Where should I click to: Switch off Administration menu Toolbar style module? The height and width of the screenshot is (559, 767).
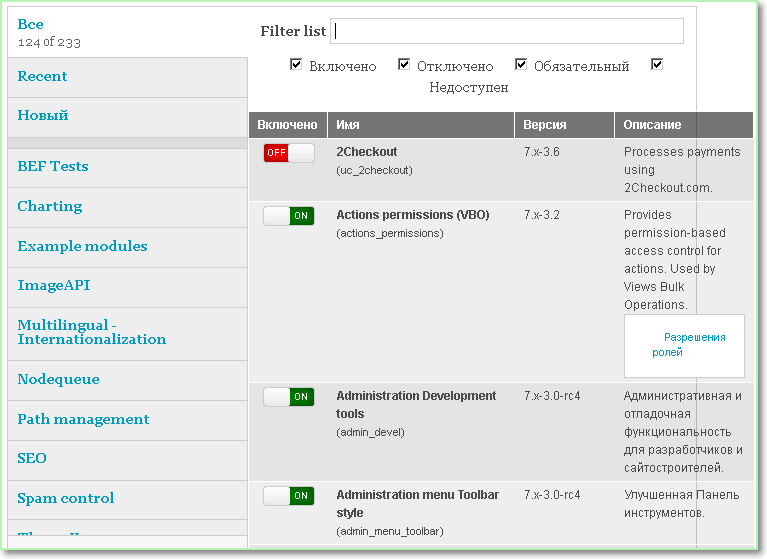(288, 496)
